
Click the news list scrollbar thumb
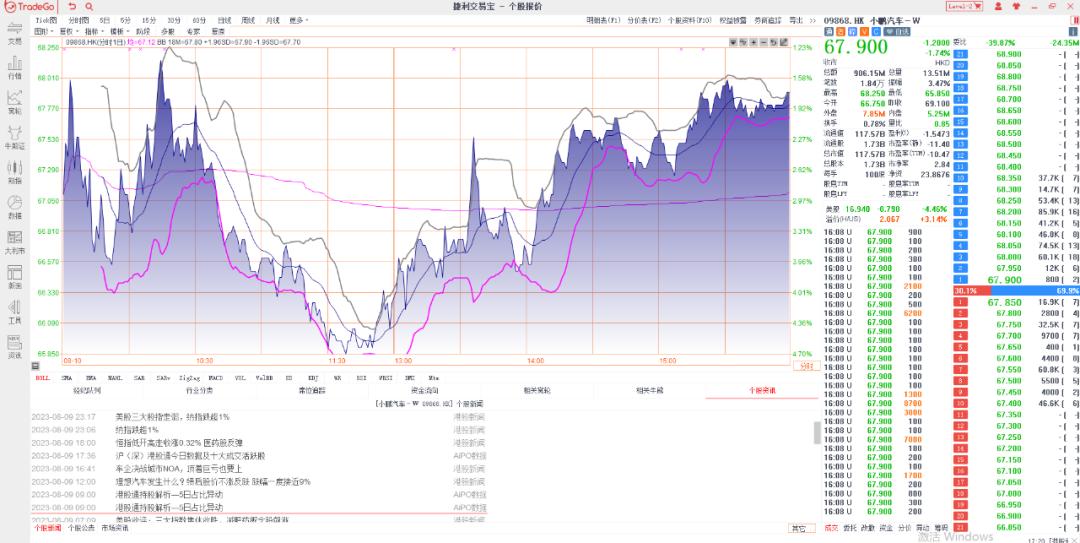tap(818, 432)
